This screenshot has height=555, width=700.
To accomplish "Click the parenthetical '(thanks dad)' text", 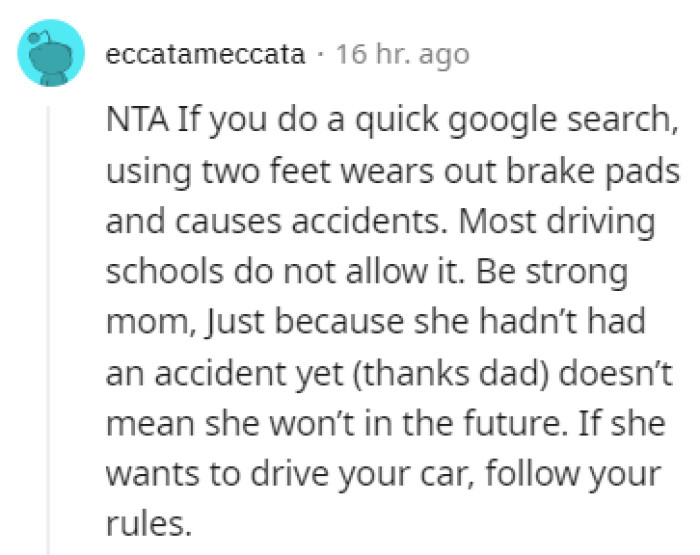I will [450, 373].
